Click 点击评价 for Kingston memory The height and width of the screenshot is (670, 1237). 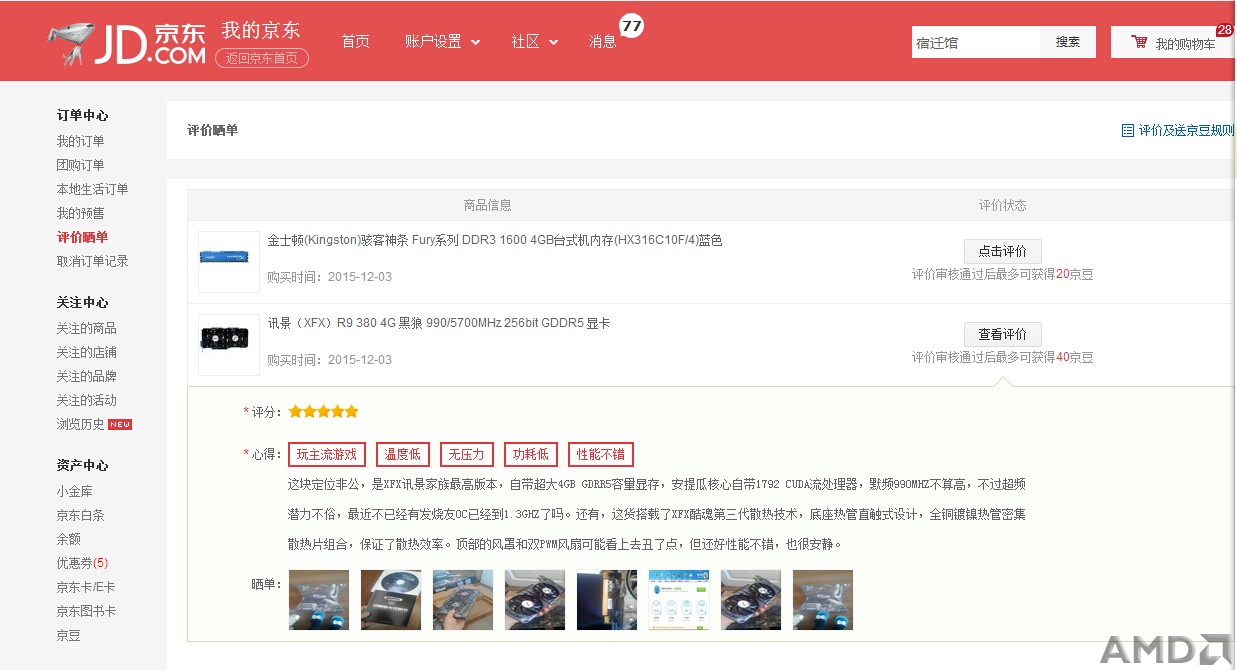coord(1002,251)
